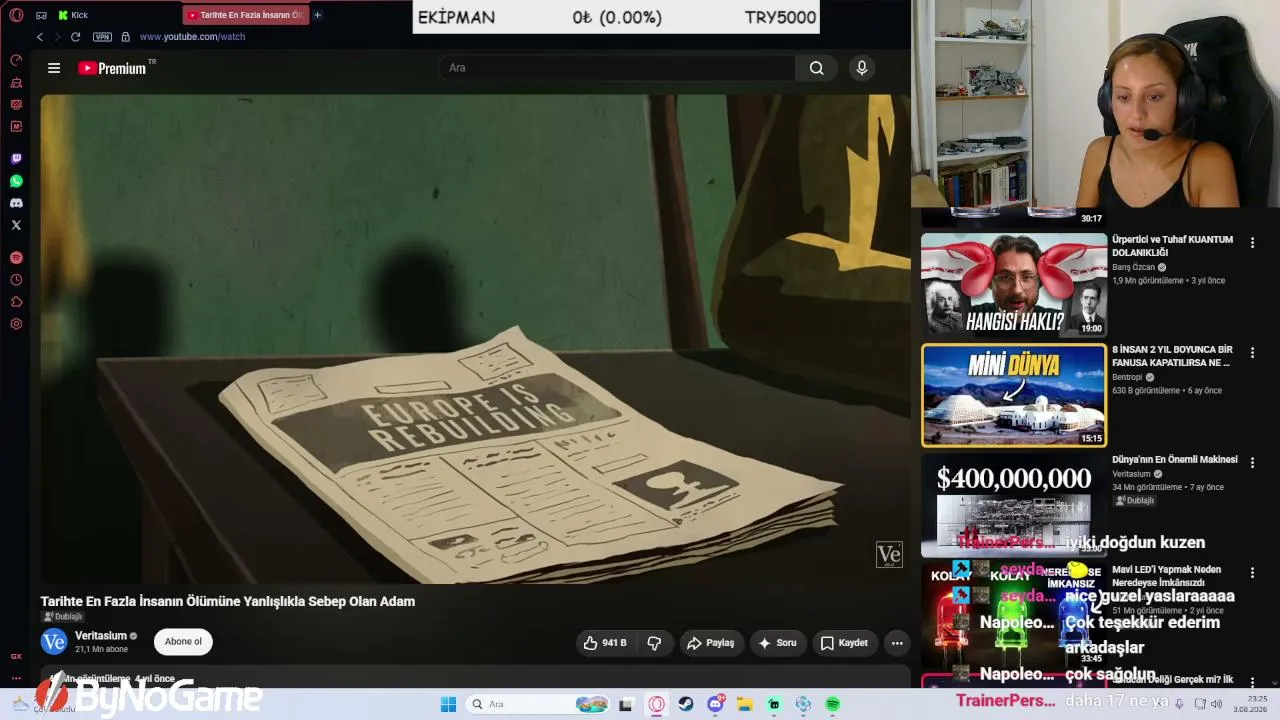The image size is (1280, 720).
Task: Open the Veritasium channel avatar
Action: point(54,642)
